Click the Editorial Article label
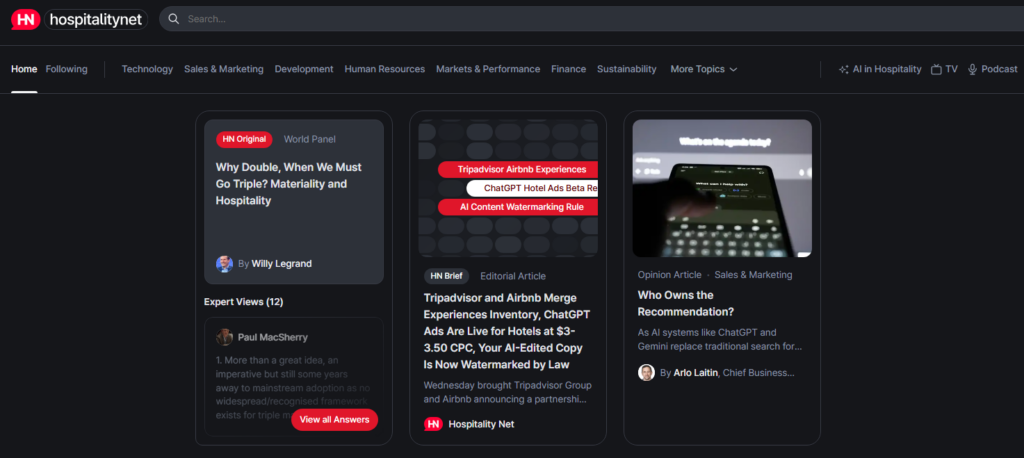The image size is (1024, 458). [x=513, y=276]
